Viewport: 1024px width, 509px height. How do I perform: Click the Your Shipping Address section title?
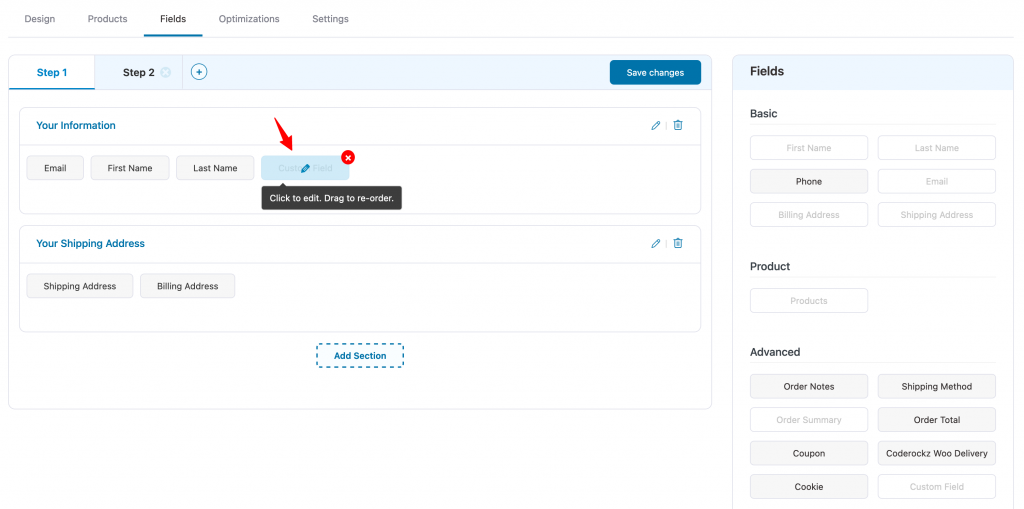pyautogui.click(x=90, y=243)
